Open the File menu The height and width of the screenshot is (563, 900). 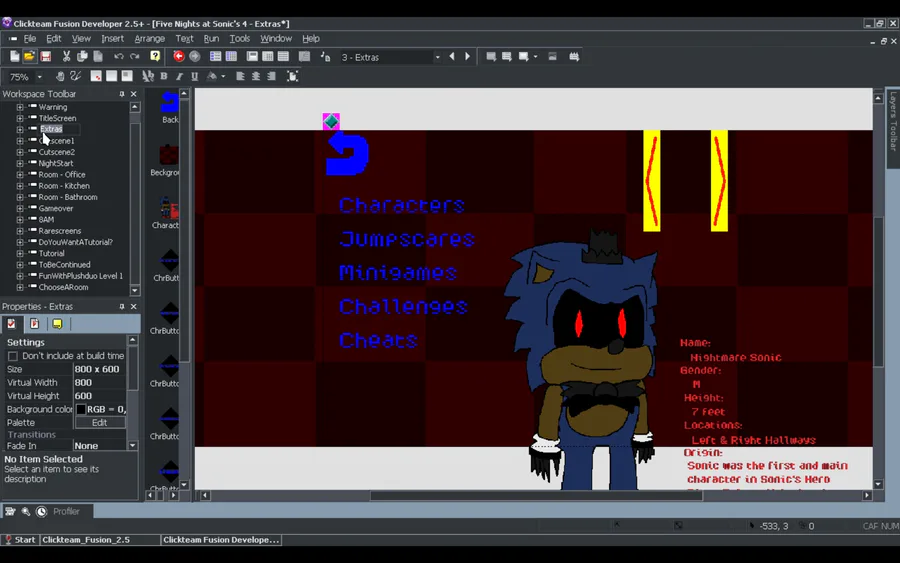pos(30,38)
